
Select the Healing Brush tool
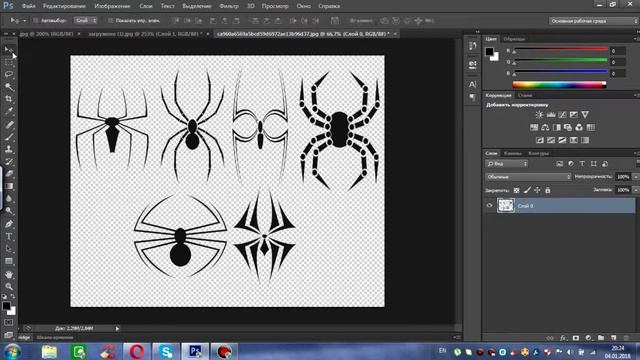point(9,124)
